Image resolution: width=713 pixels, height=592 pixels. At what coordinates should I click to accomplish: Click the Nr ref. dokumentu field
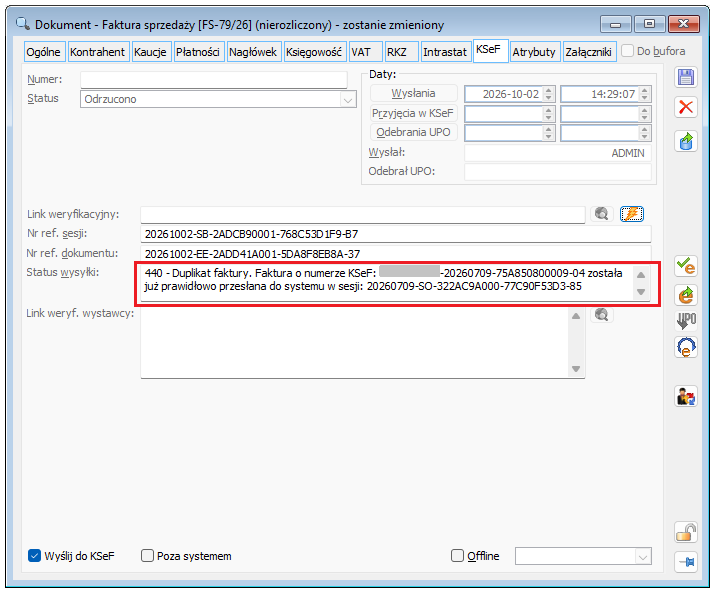396,253
